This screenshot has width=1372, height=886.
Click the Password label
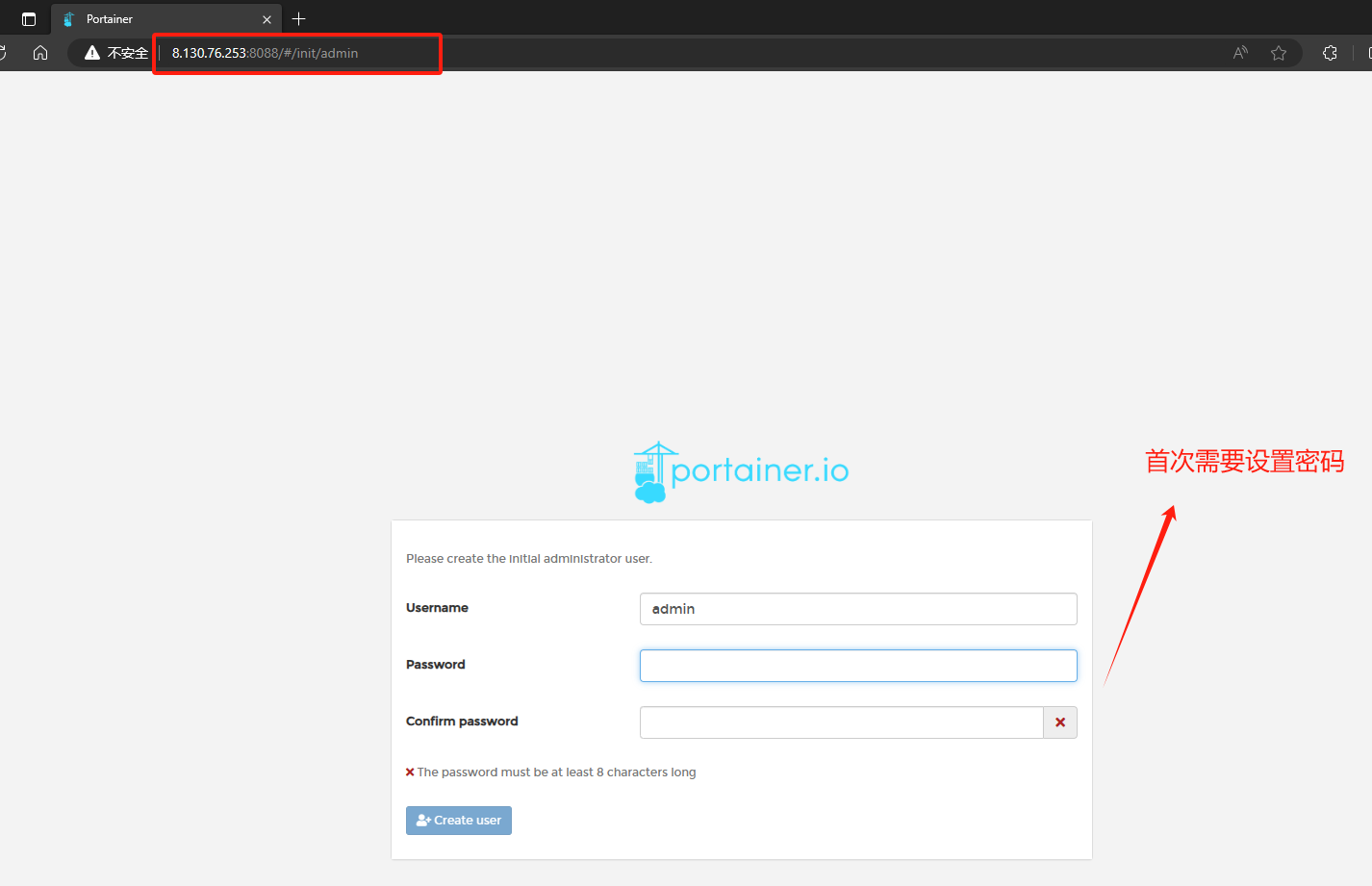click(435, 665)
